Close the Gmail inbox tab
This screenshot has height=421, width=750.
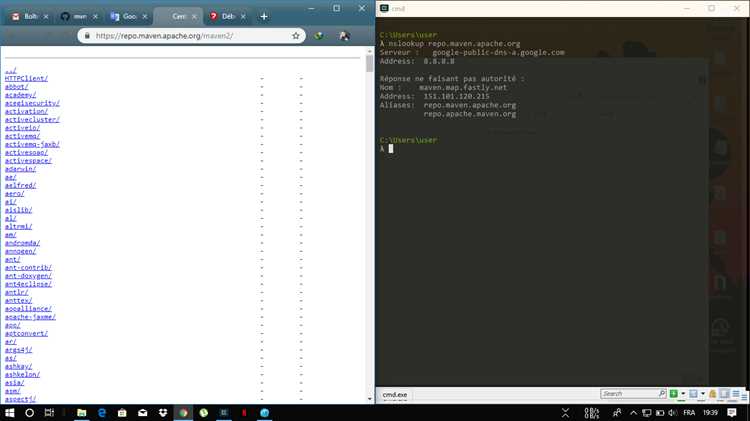click(x=46, y=16)
